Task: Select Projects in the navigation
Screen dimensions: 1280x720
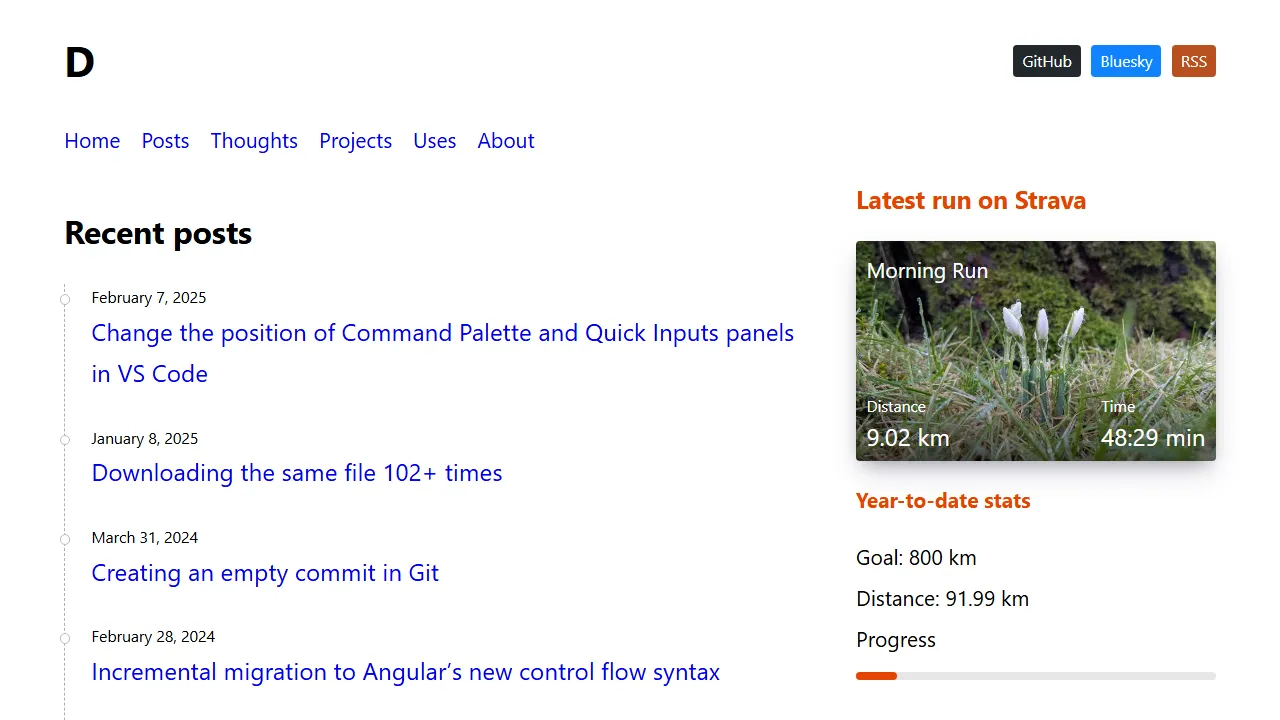Action: (355, 141)
